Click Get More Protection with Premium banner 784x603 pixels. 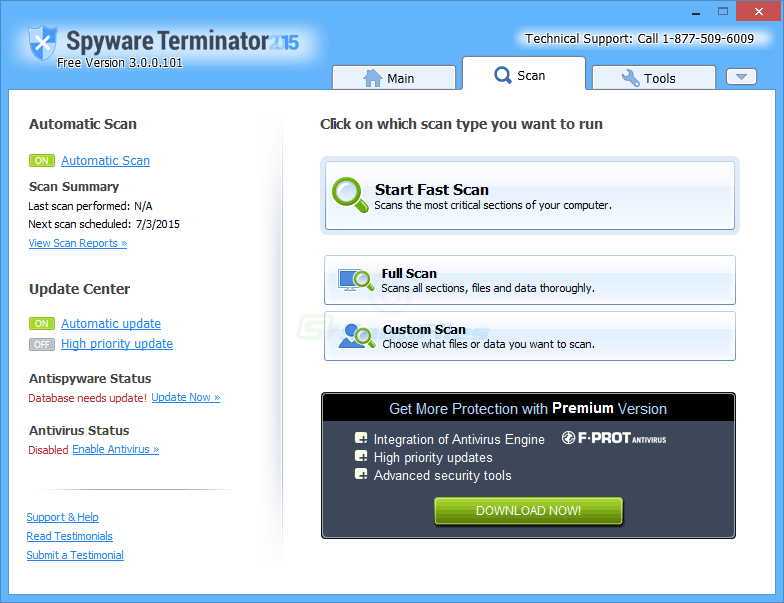click(x=528, y=408)
